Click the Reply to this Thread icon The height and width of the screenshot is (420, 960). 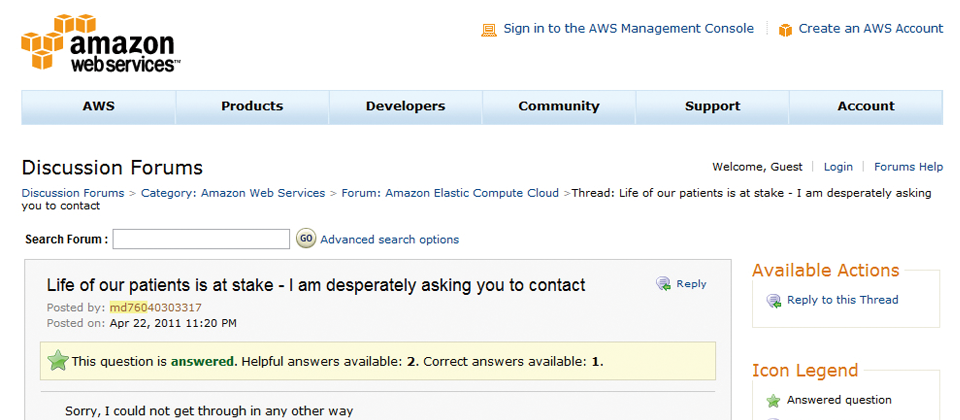(774, 301)
